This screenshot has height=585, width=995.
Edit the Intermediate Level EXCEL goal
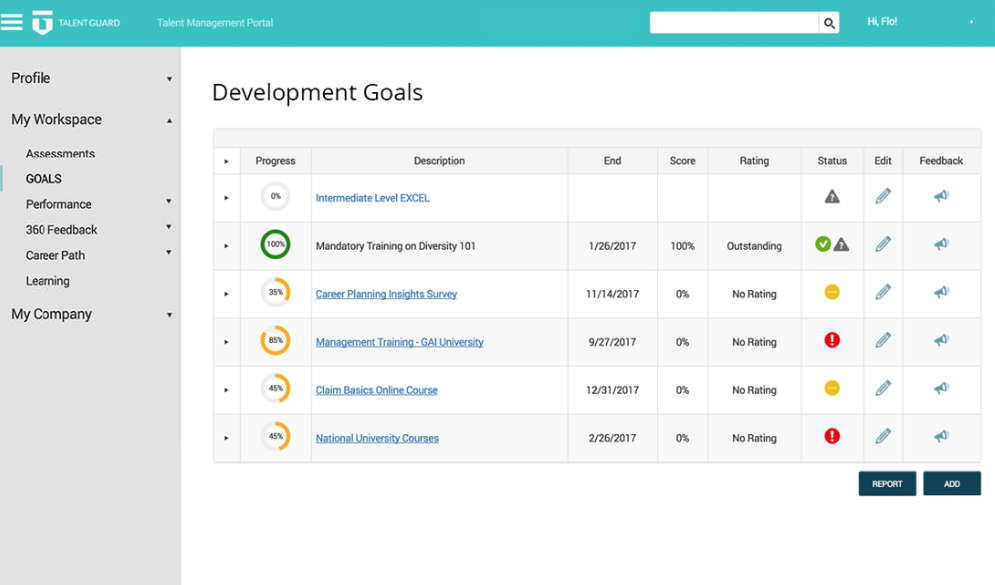[x=883, y=197]
